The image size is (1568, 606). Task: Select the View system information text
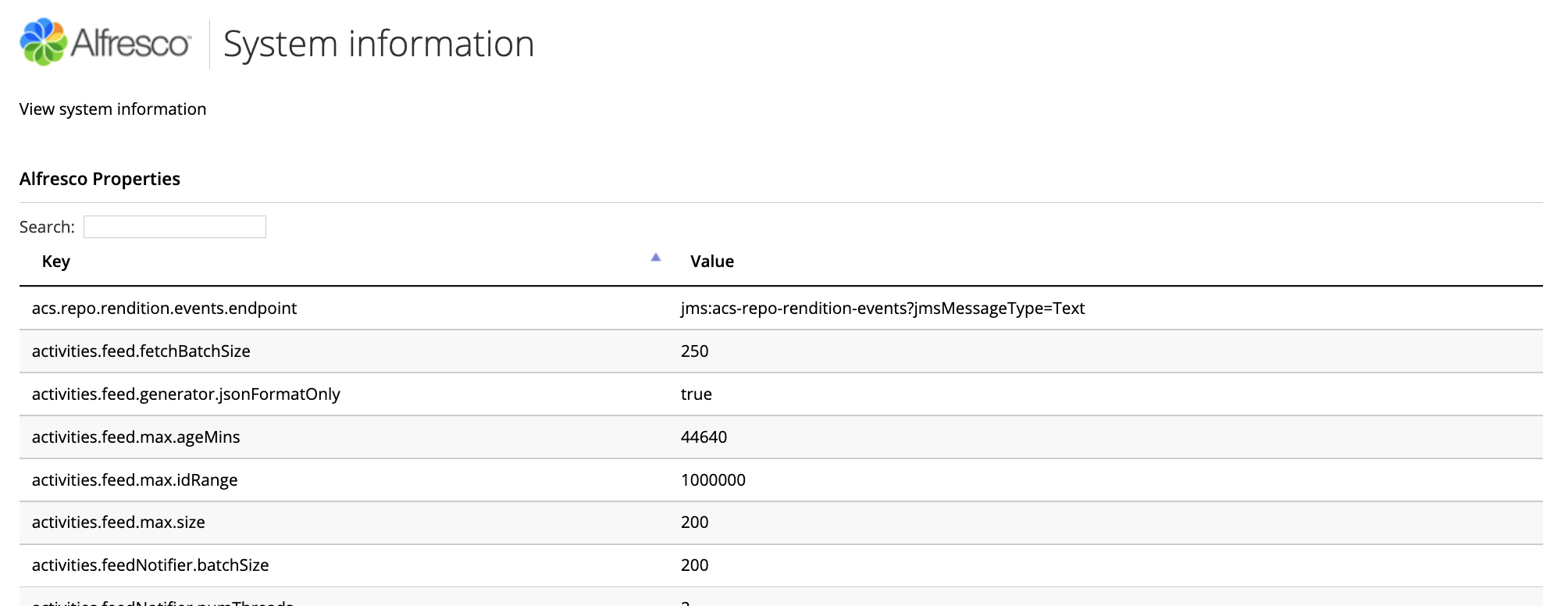[x=113, y=109]
